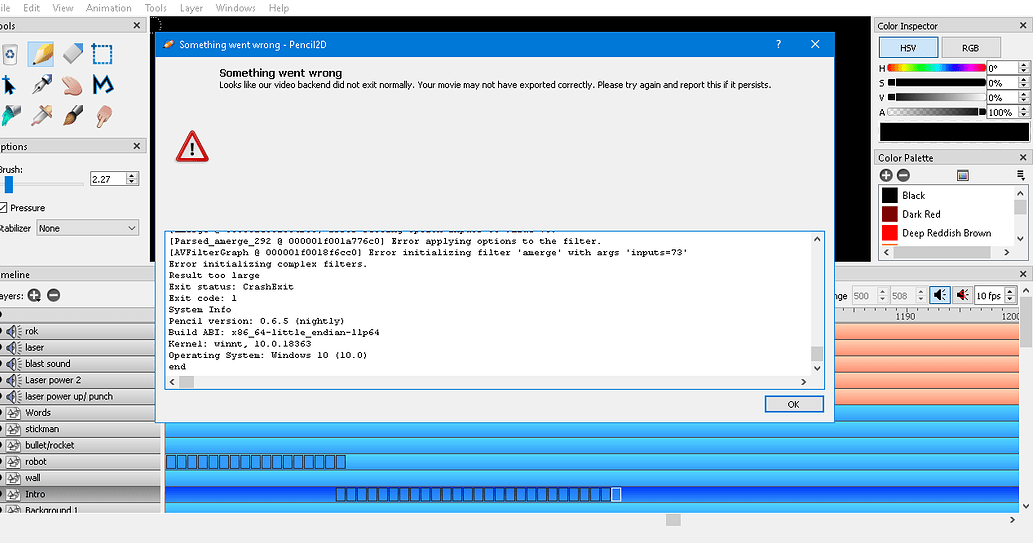1033x543 pixels.
Task: Select the Dark Red palette swatch
Action: (x=890, y=214)
